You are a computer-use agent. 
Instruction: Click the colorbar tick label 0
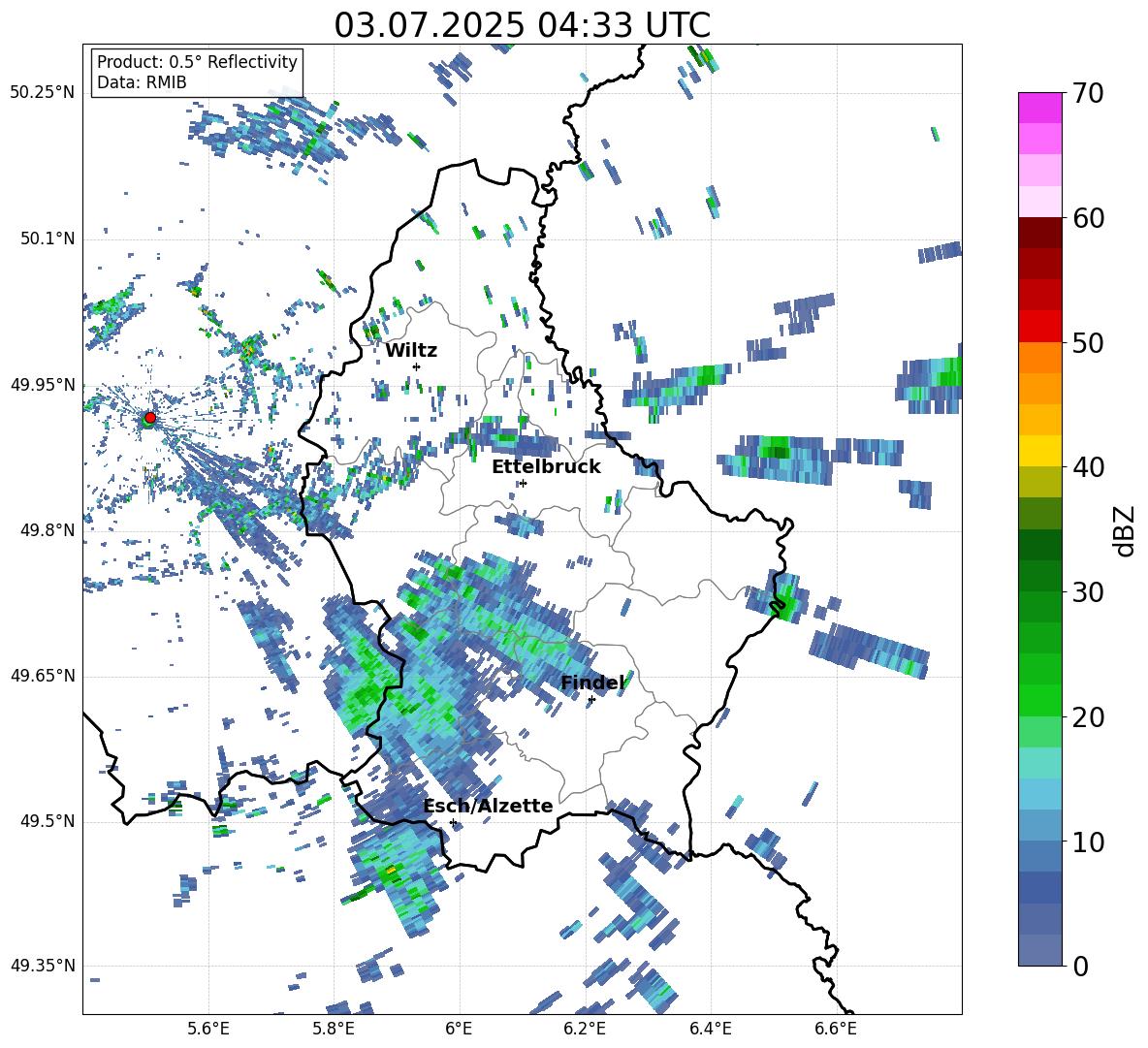point(1081,966)
